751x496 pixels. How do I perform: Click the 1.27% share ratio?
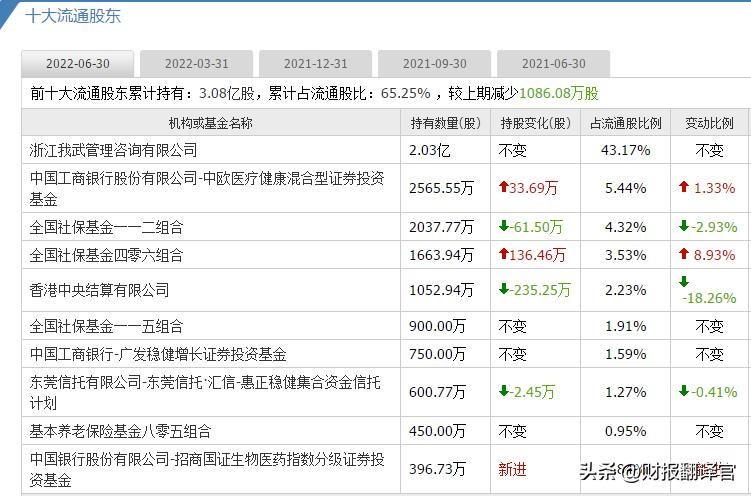[626, 392]
